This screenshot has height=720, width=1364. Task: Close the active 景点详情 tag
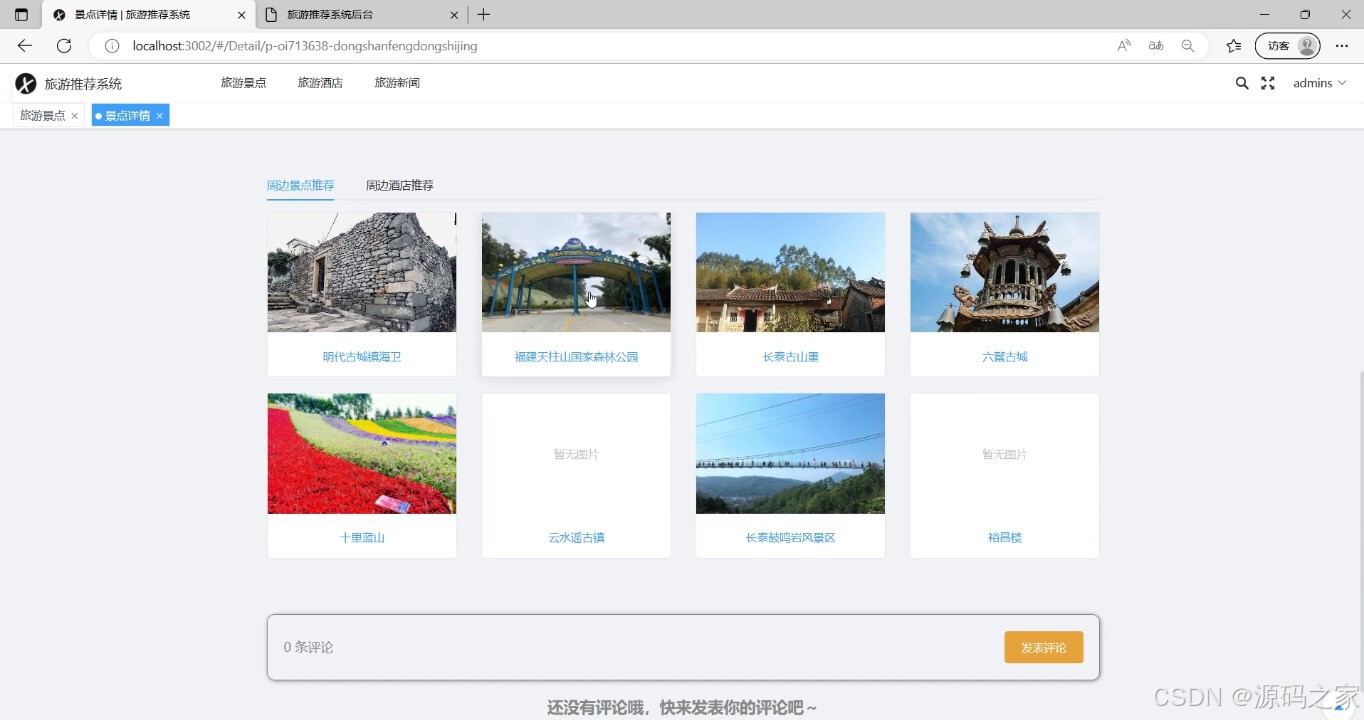click(160, 115)
